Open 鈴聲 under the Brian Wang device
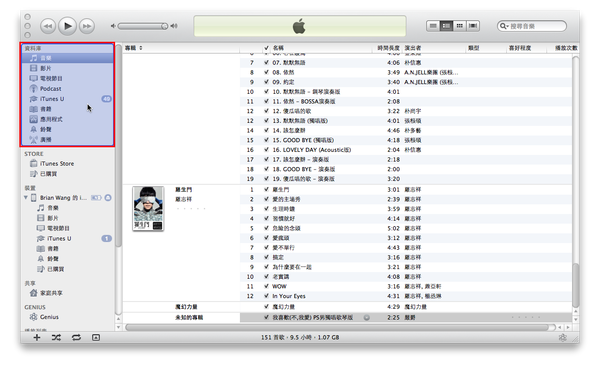The height and width of the screenshot is (374, 600). click(x=53, y=259)
